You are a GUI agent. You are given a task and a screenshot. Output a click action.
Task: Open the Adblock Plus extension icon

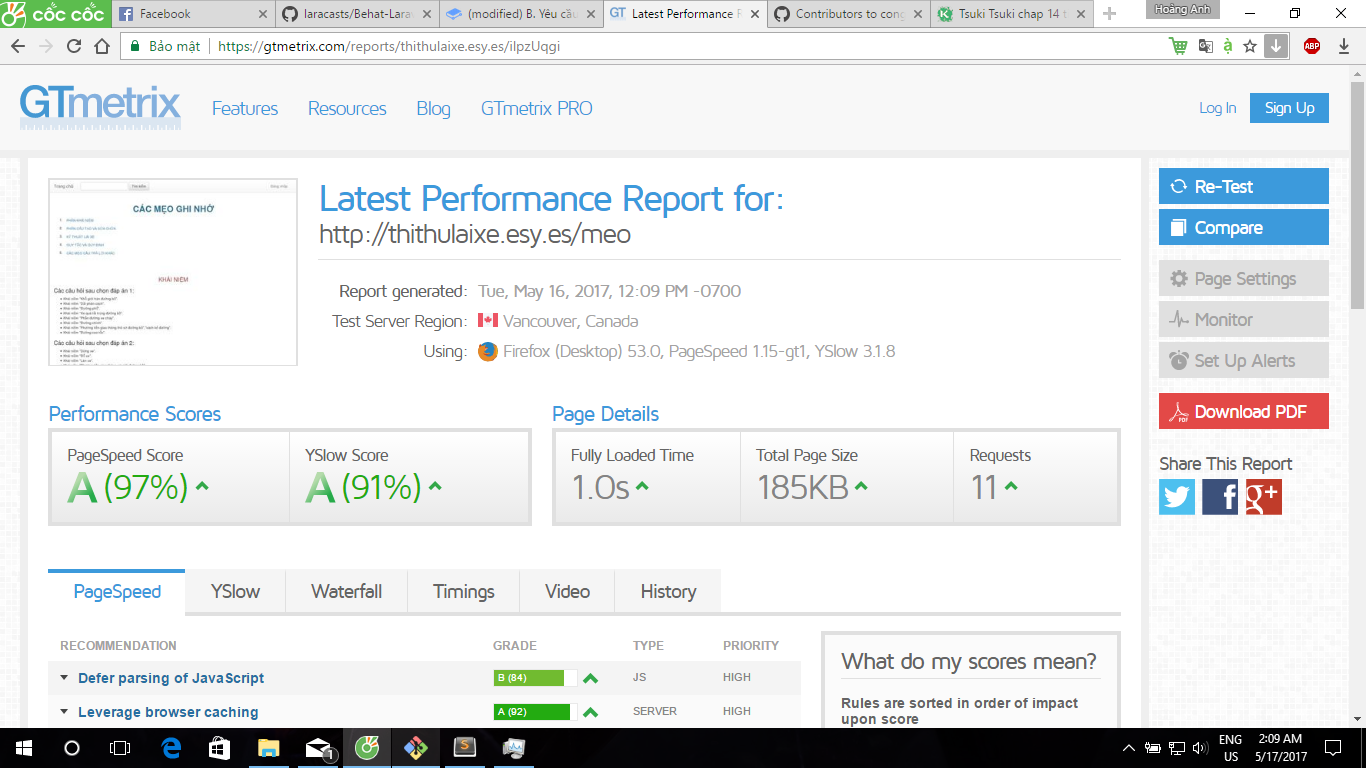click(x=1311, y=46)
